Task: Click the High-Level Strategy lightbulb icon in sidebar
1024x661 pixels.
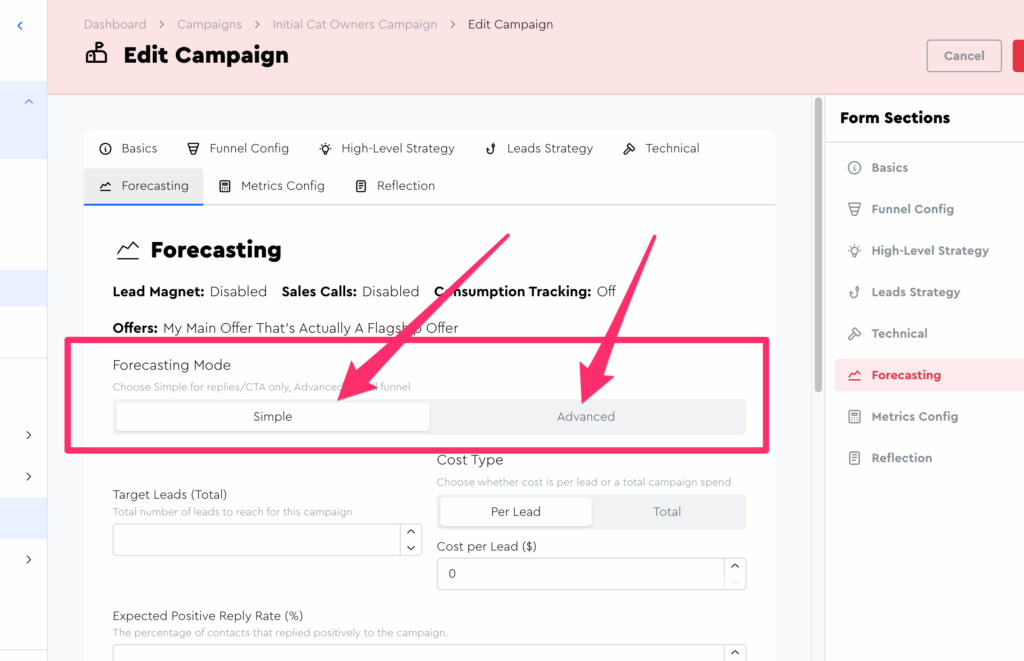Action: [x=854, y=251]
